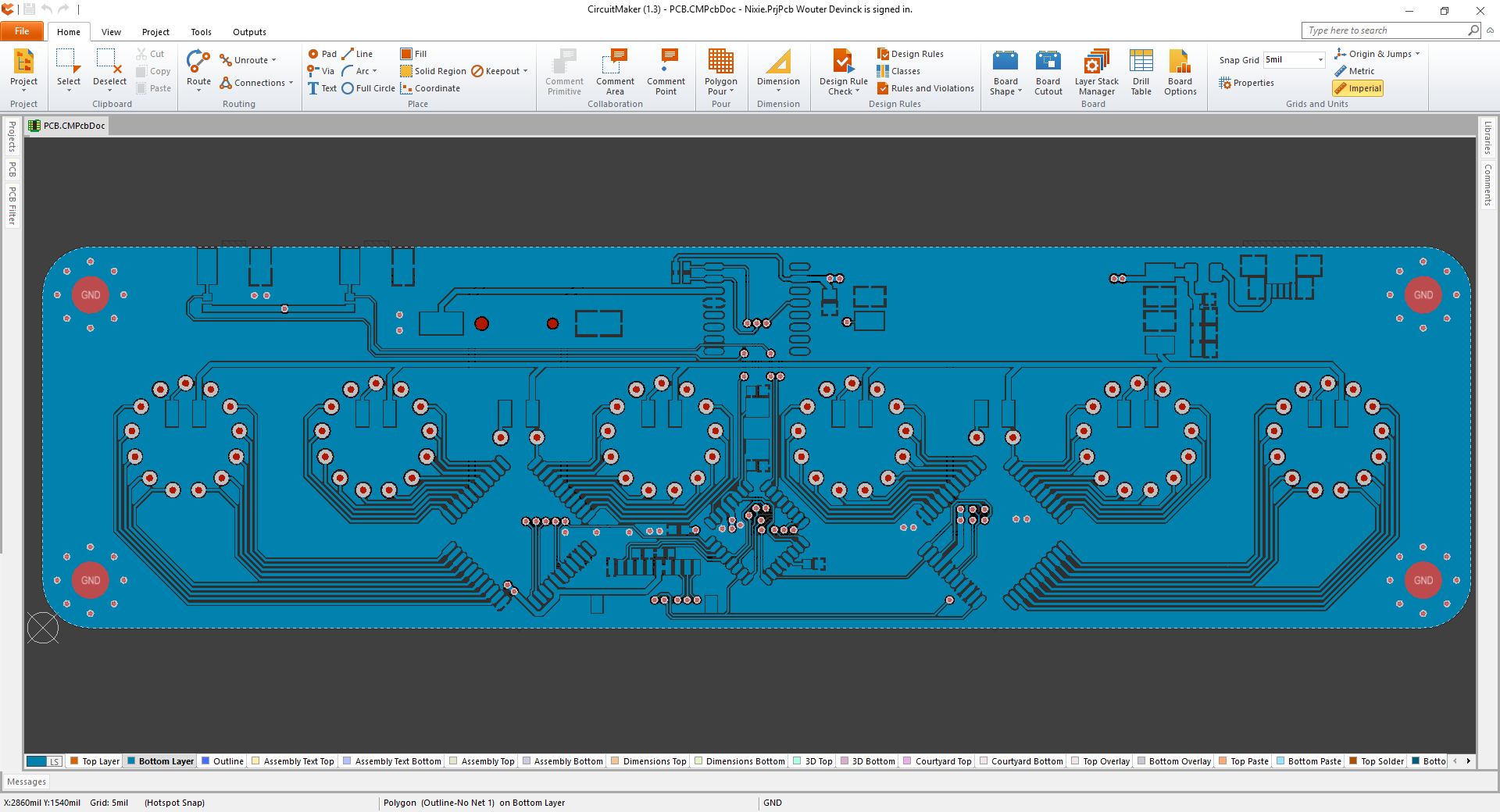Expand the Unroute options dropdown
Screen dimensions: 1500x812
273,59
